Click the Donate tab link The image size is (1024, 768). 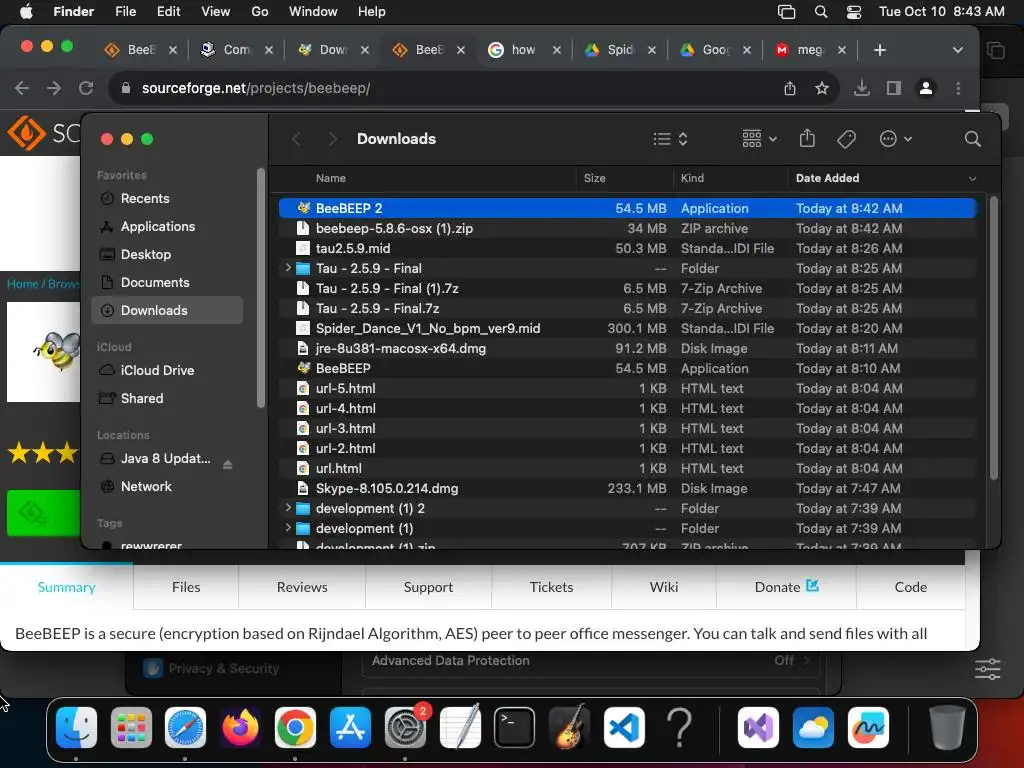786,587
